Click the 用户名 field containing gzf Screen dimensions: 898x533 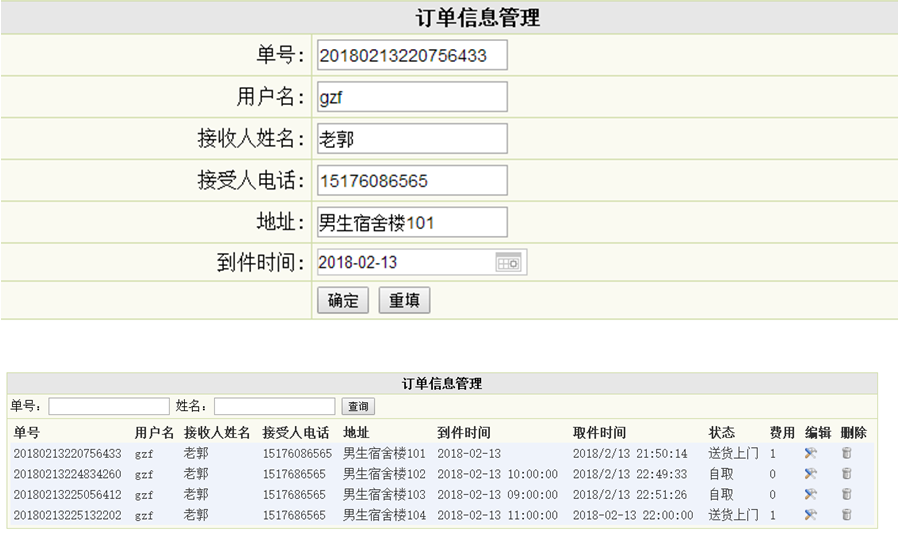click(x=410, y=97)
